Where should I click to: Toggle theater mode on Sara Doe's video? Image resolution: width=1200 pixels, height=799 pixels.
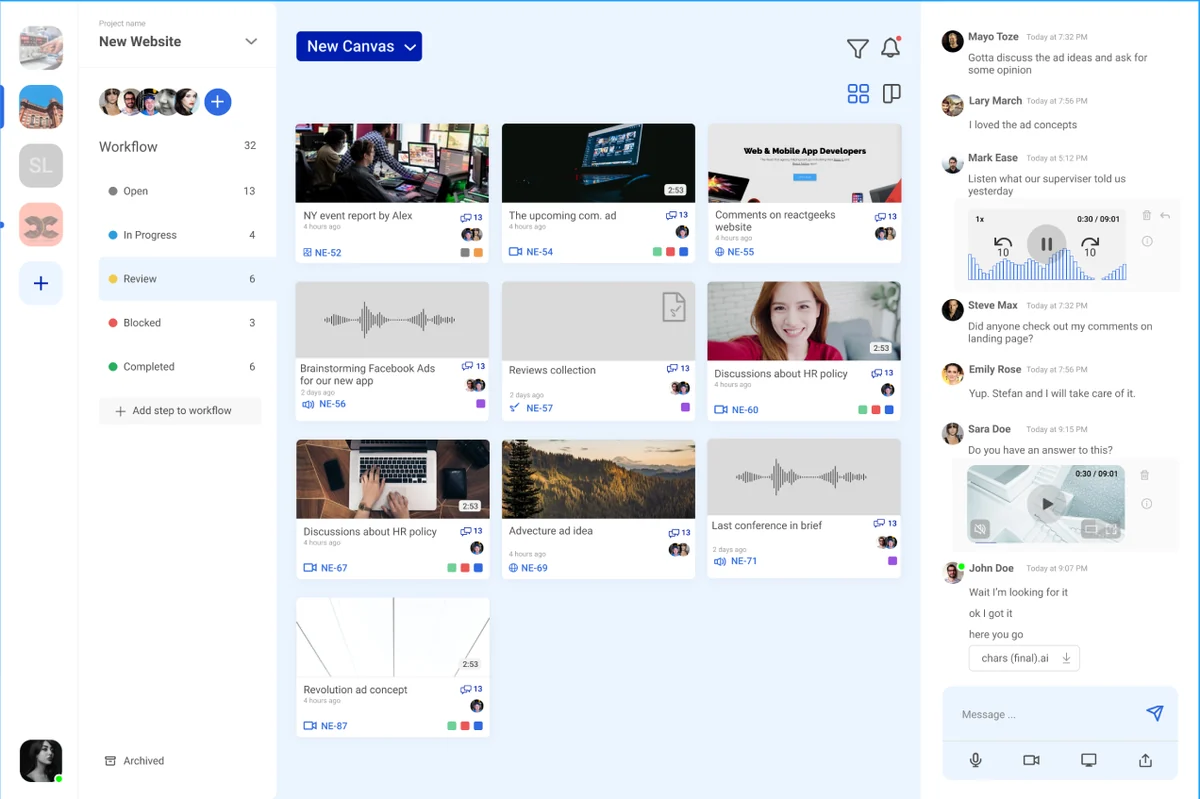pyautogui.click(x=1091, y=529)
